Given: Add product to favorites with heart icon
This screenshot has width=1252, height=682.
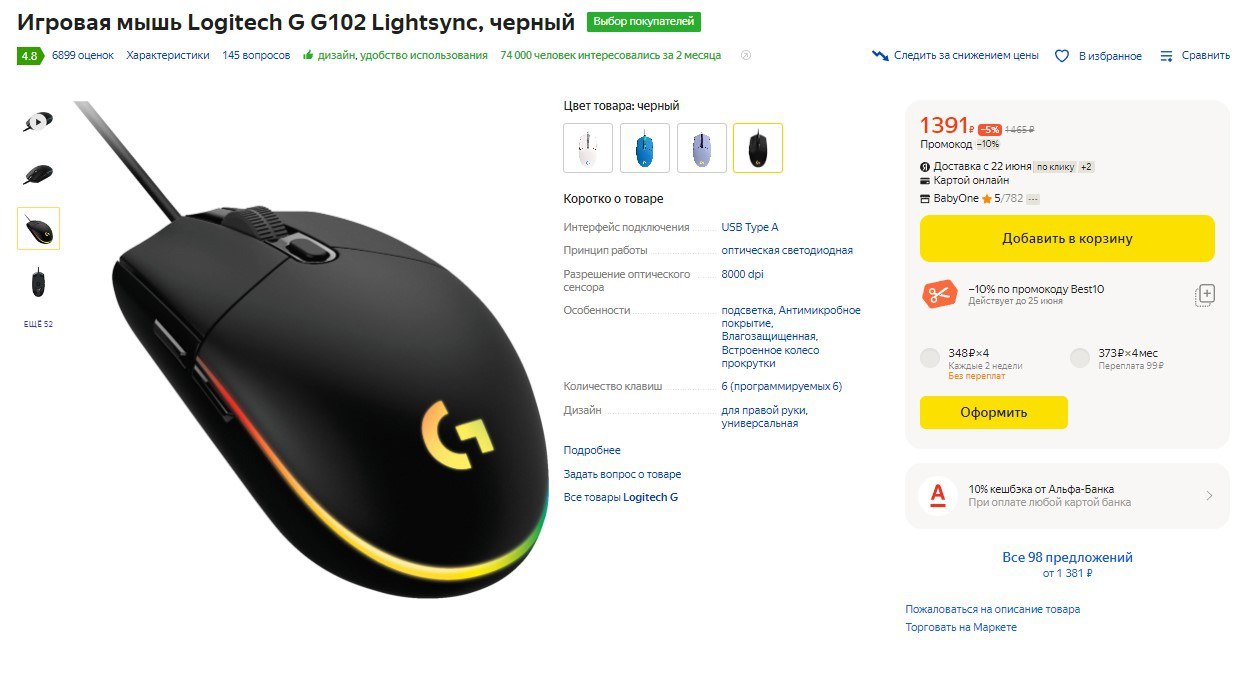Looking at the screenshot, I should 1062,56.
